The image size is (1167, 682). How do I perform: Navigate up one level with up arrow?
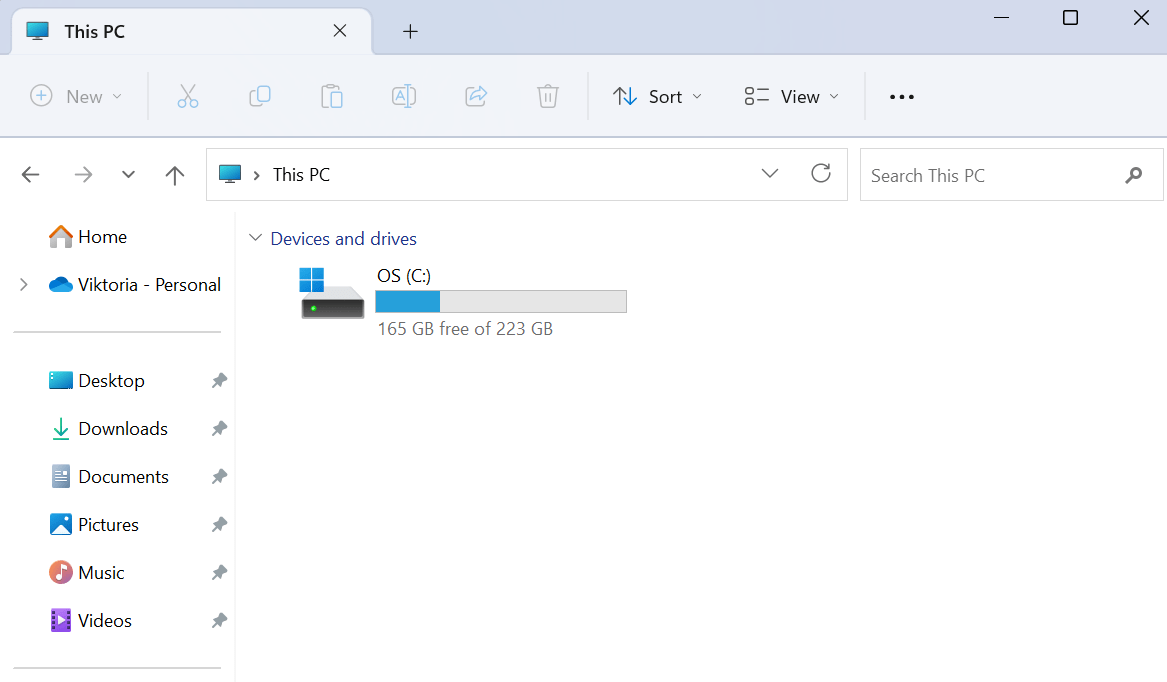174,174
